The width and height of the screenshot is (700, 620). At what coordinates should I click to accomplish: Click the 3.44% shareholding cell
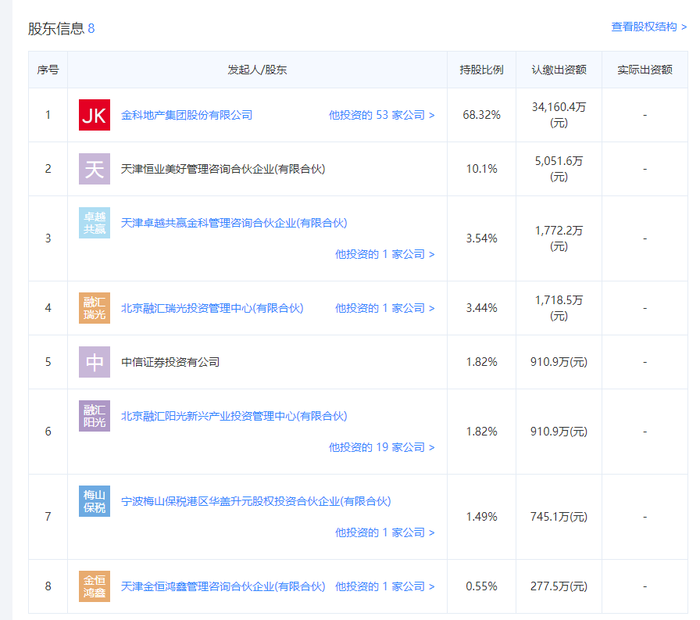click(x=482, y=308)
